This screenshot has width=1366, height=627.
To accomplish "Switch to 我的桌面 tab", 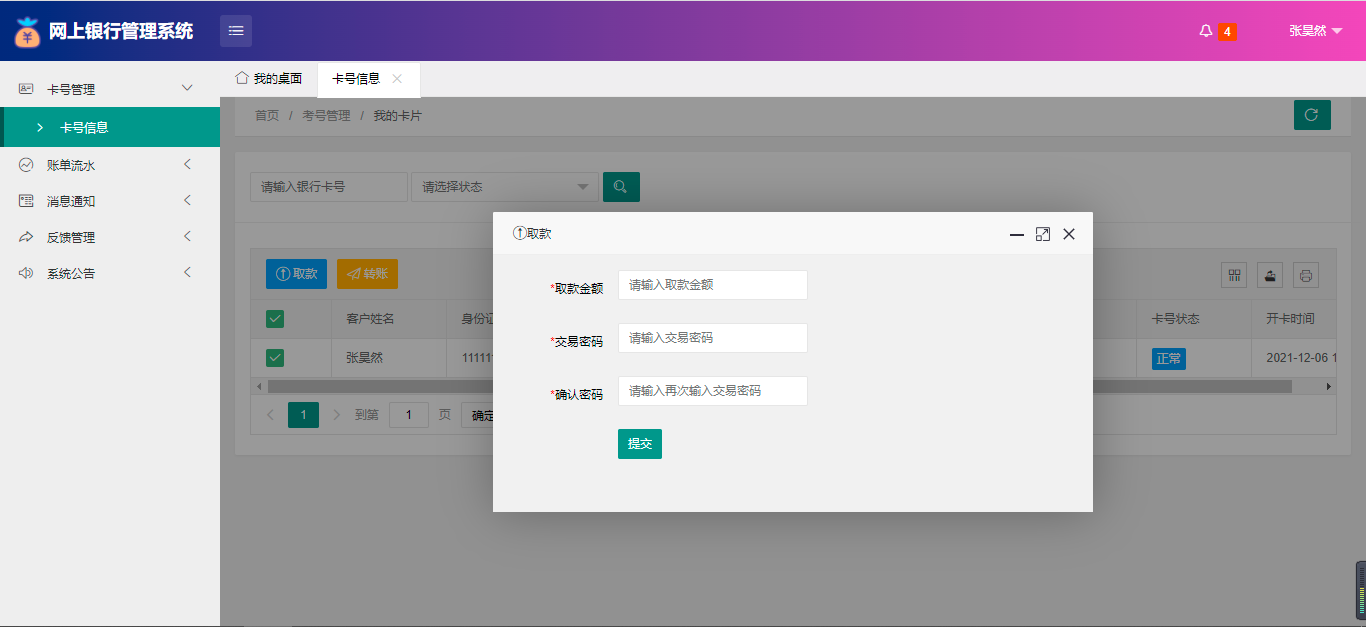I will pyautogui.click(x=269, y=79).
